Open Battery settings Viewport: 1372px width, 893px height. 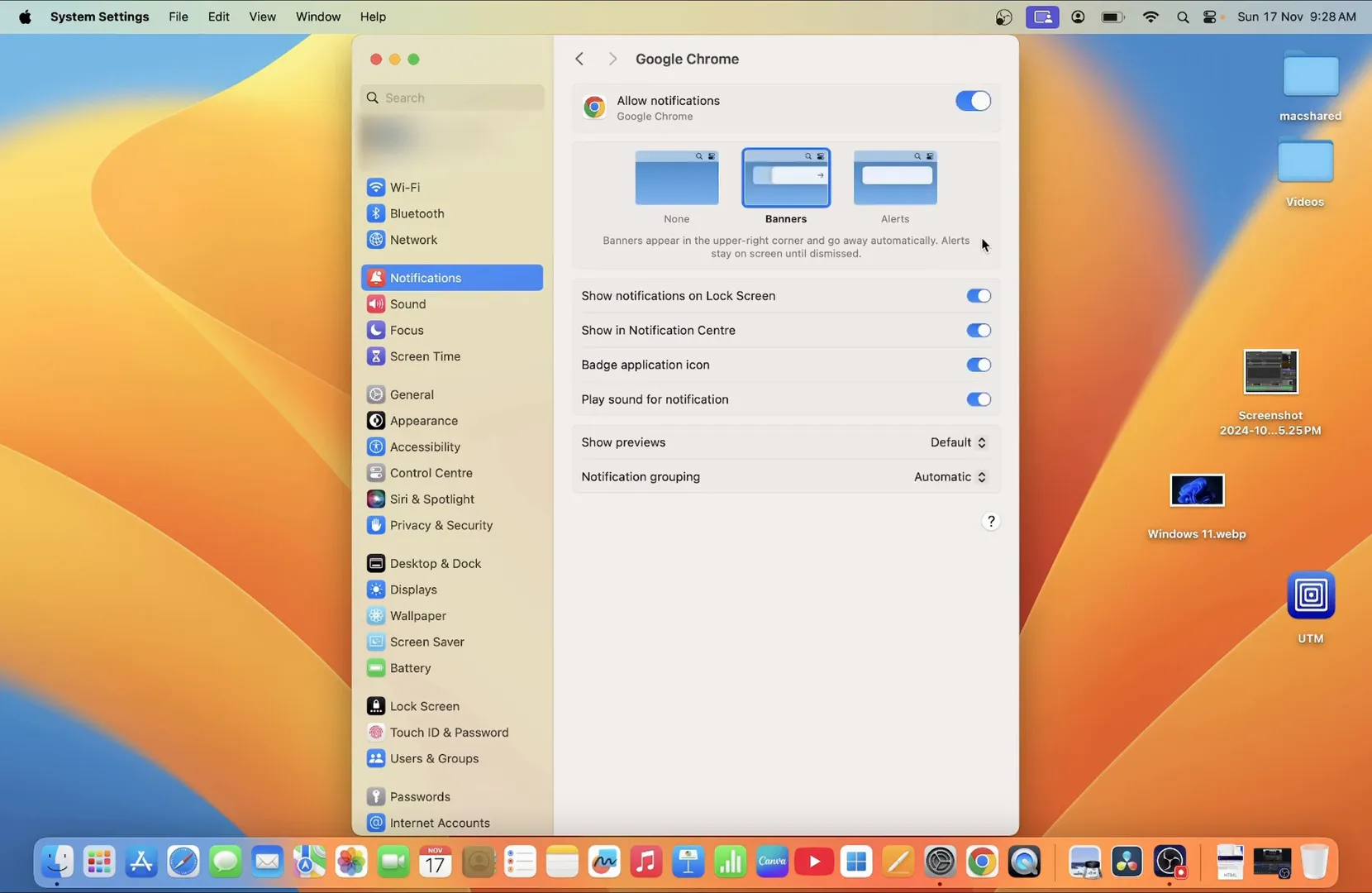coord(451,668)
